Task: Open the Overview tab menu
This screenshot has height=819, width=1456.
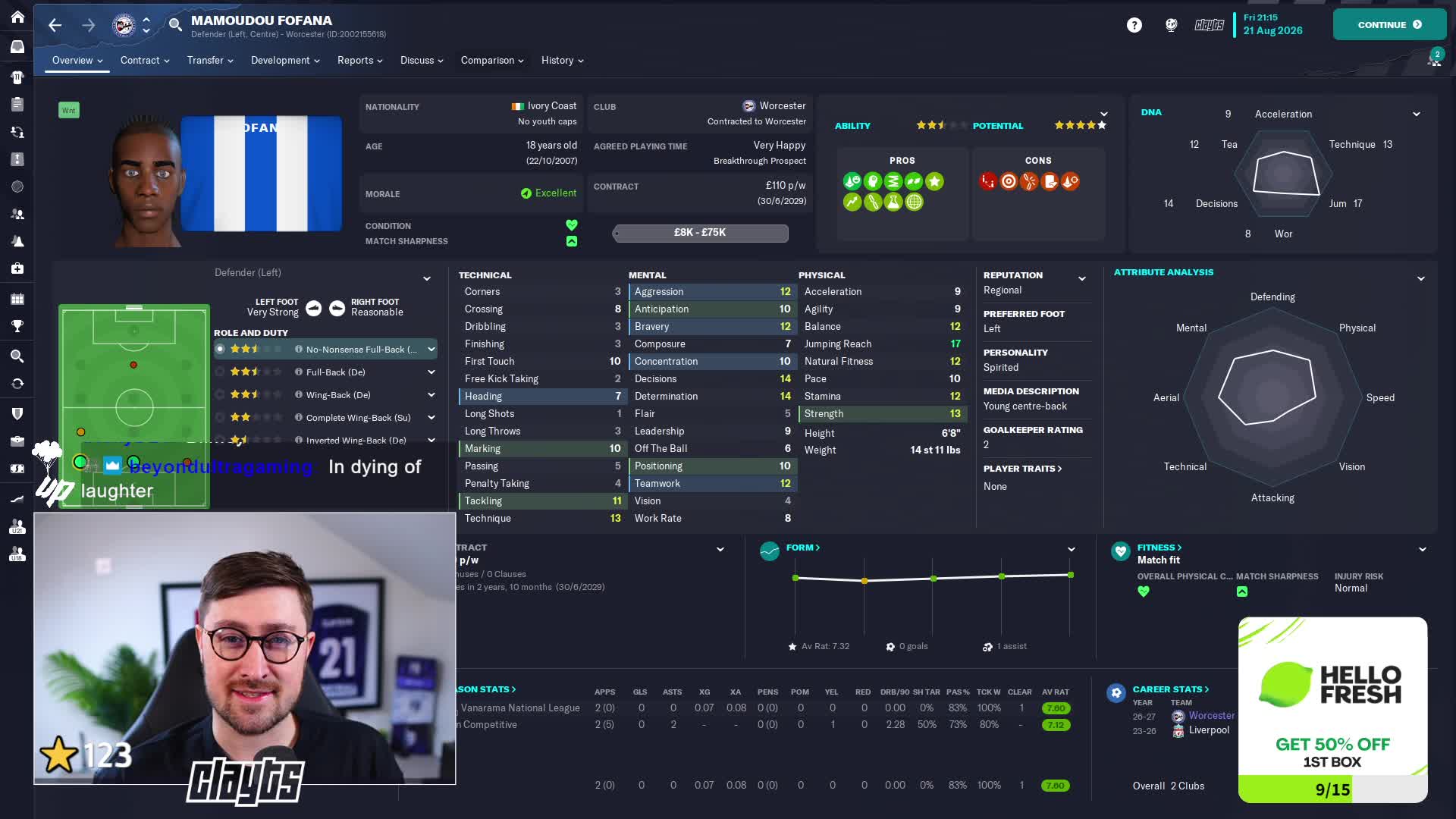Action: coord(77,60)
